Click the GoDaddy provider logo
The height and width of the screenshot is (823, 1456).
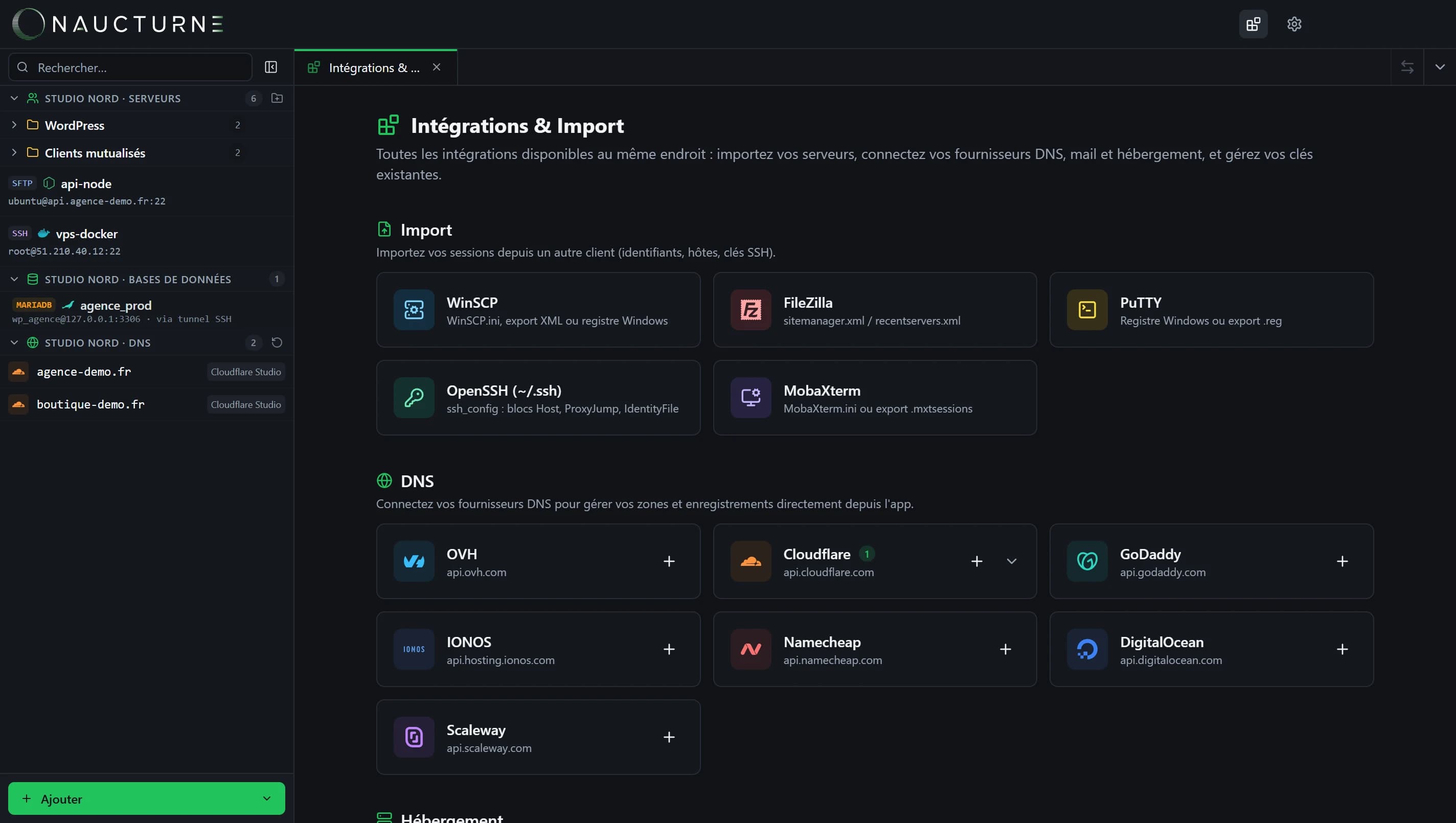pyautogui.click(x=1087, y=561)
